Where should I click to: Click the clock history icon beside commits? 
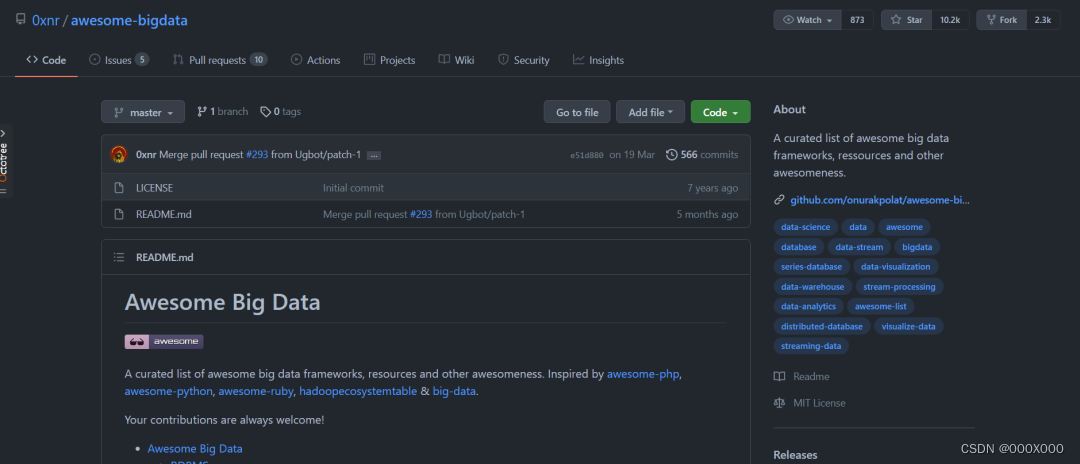coord(672,155)
